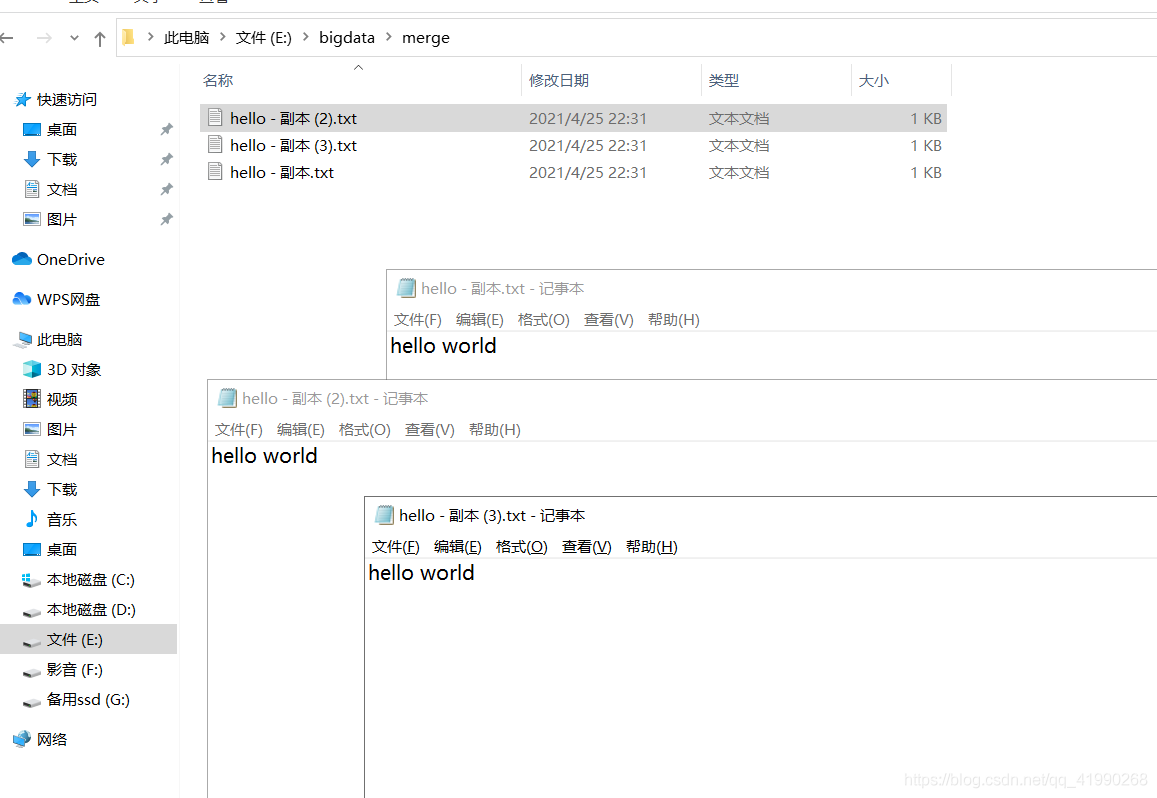Open 查看(V) menu in hello - 副本 (3).txt Notepad
This screenshot has width=1157, height=798.
(587, 547)
